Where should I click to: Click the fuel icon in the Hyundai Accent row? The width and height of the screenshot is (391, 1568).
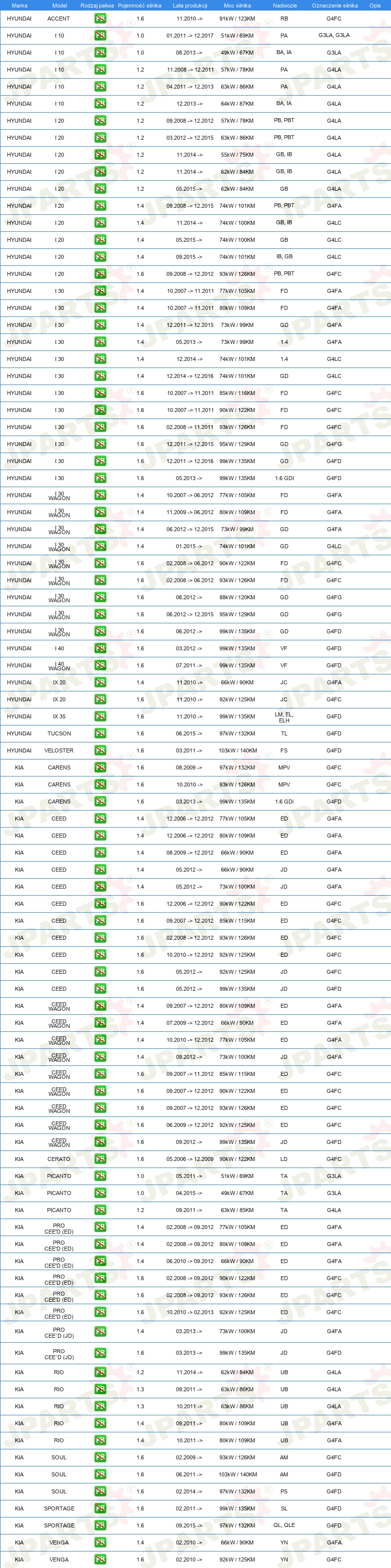[x=100, y=19]
